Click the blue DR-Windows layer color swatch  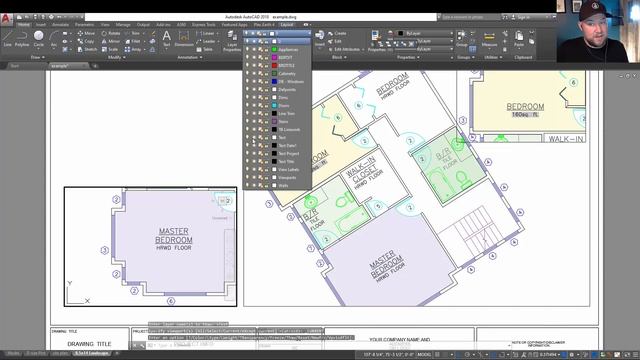coord(274,81)
